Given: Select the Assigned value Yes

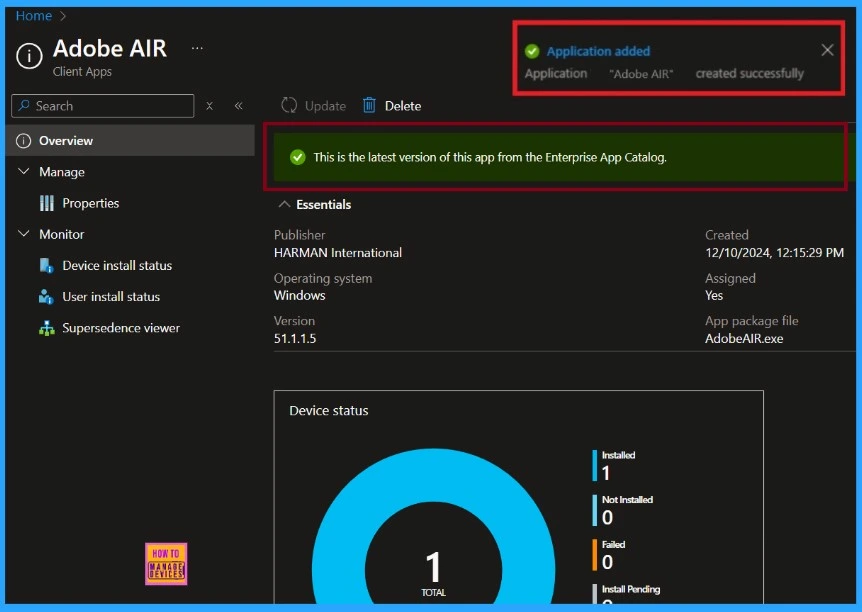Looking at the screenshot, I should 714,295.
